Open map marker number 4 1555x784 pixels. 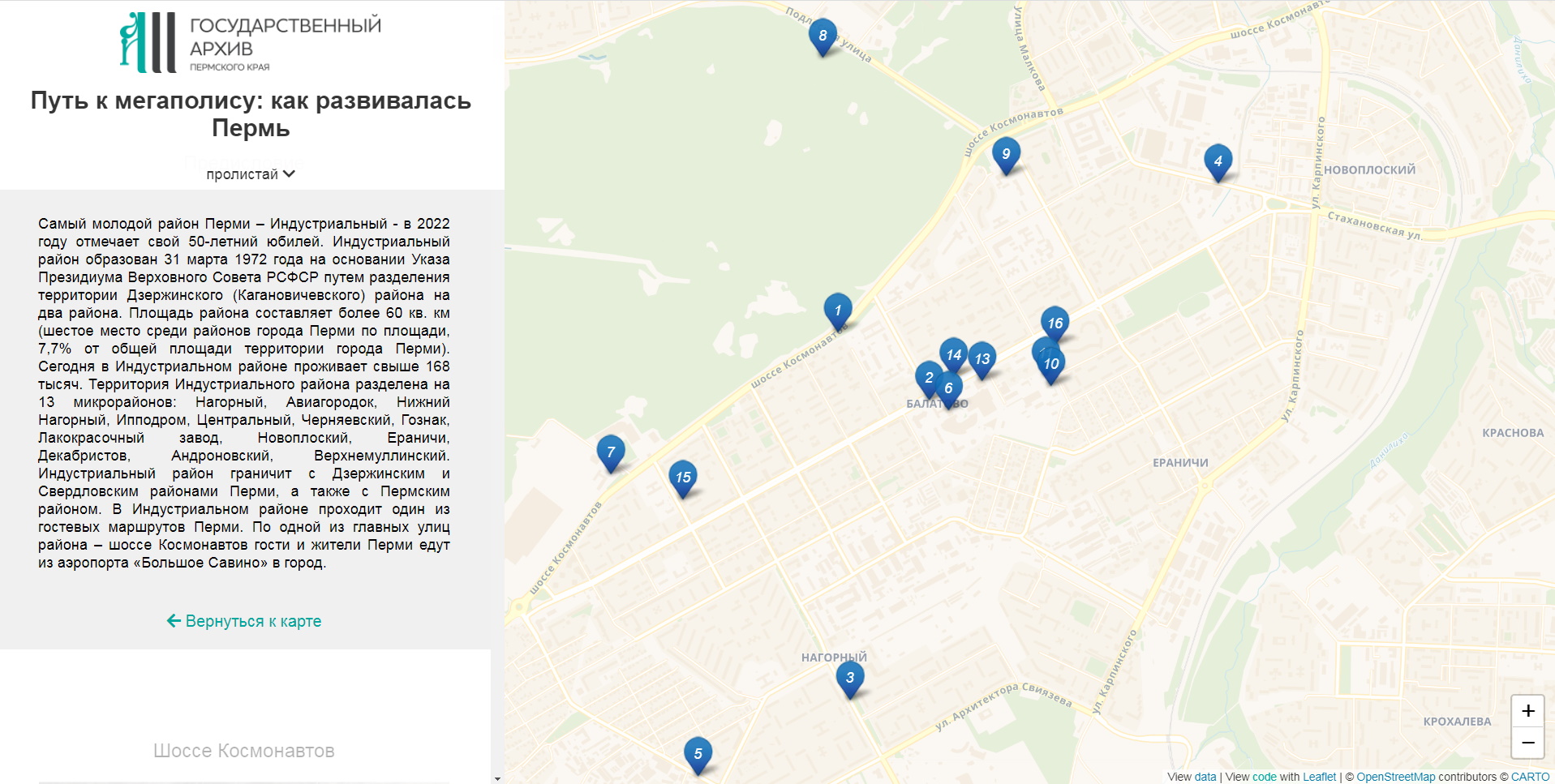1218,161
